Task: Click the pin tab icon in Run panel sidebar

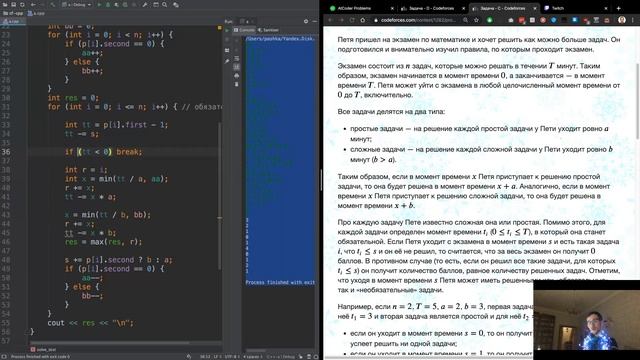Action: [227, 61]
